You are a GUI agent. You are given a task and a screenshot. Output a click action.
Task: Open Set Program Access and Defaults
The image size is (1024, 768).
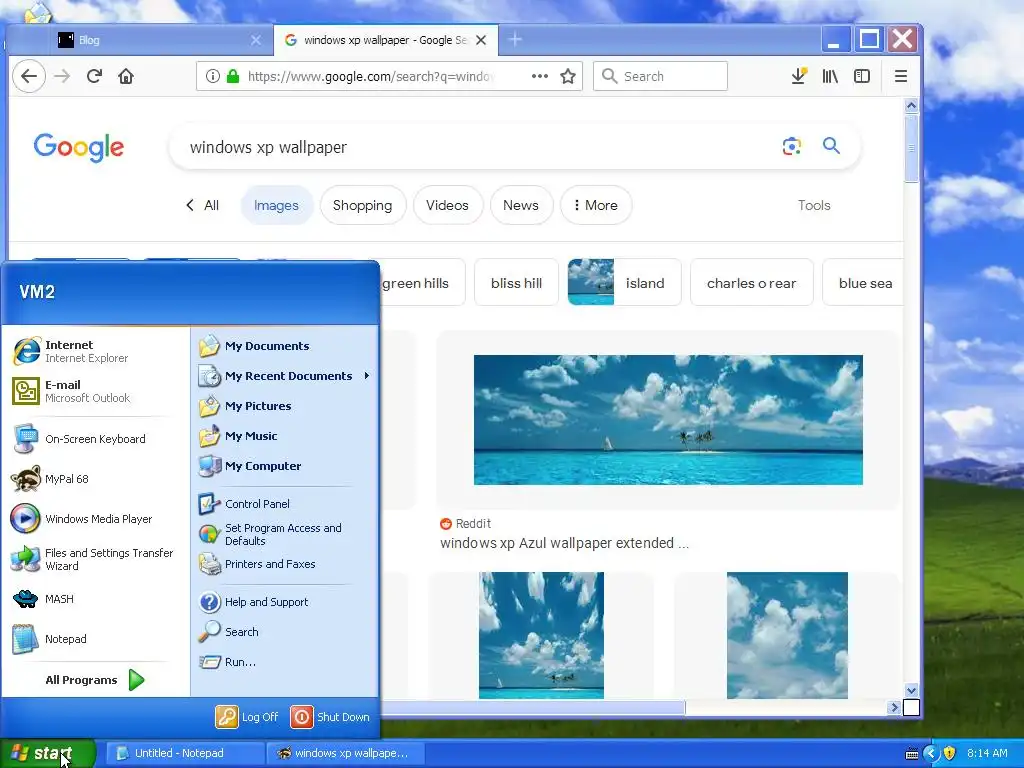285,534
